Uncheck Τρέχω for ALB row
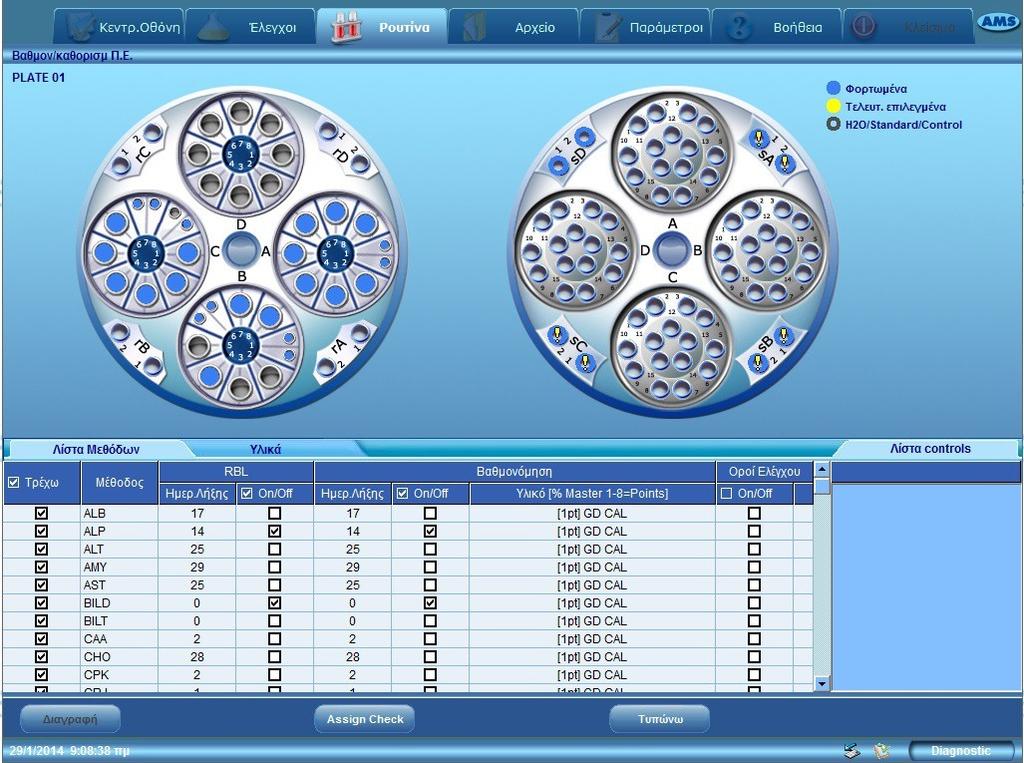1024x763 pixels. 41,513
